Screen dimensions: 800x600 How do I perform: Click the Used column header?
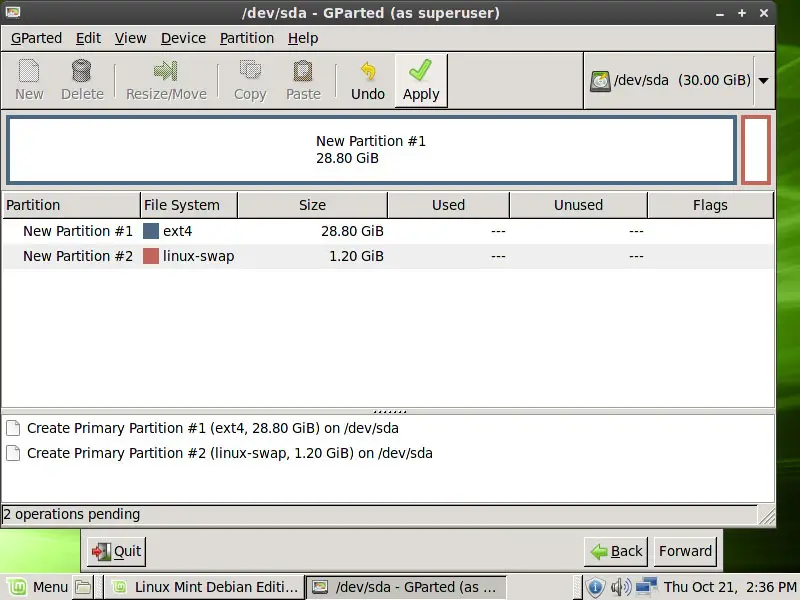point(448,205)
